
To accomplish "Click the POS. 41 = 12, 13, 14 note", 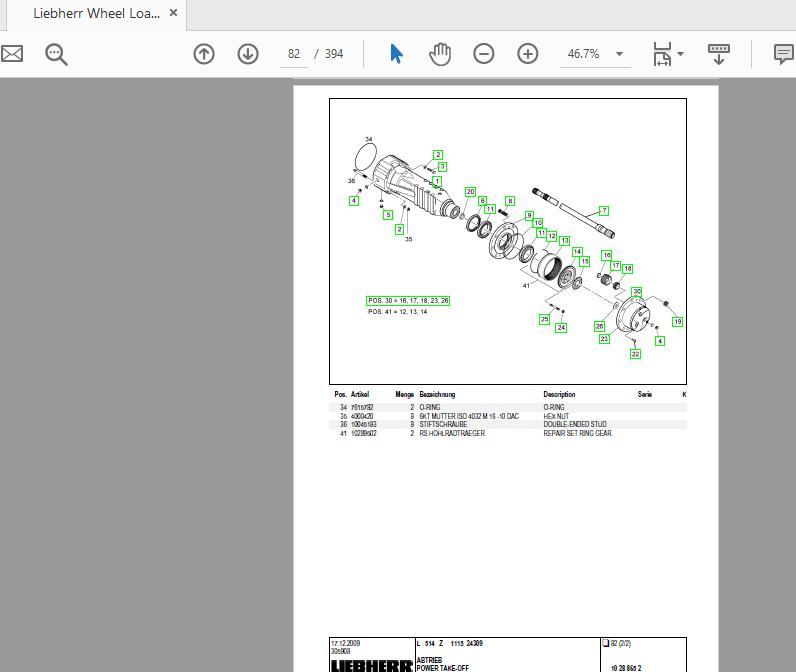I will 397,312.
